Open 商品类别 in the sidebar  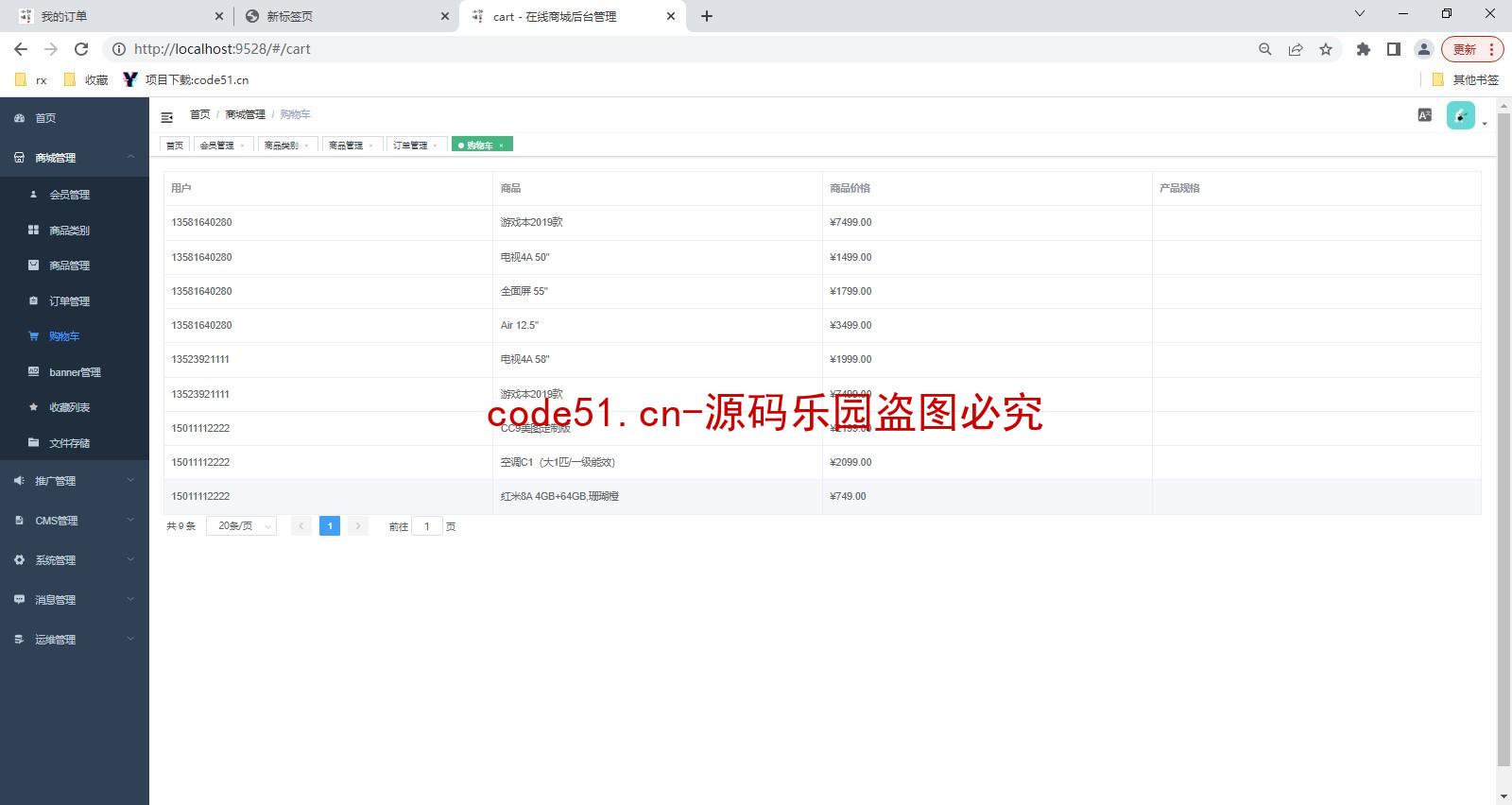point(75,231)
